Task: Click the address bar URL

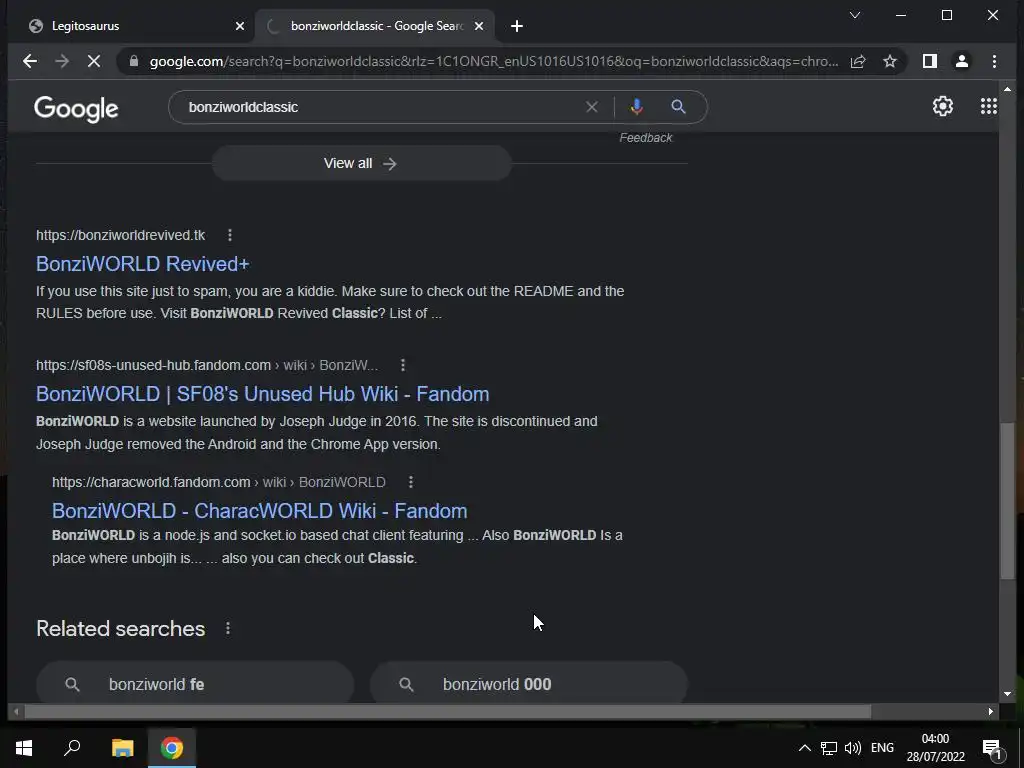Action: point(493,61)
